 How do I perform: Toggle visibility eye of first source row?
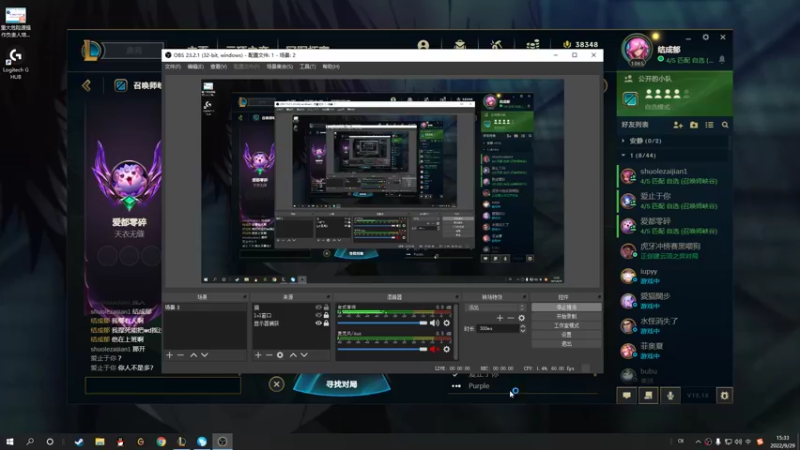coord(318,307)
